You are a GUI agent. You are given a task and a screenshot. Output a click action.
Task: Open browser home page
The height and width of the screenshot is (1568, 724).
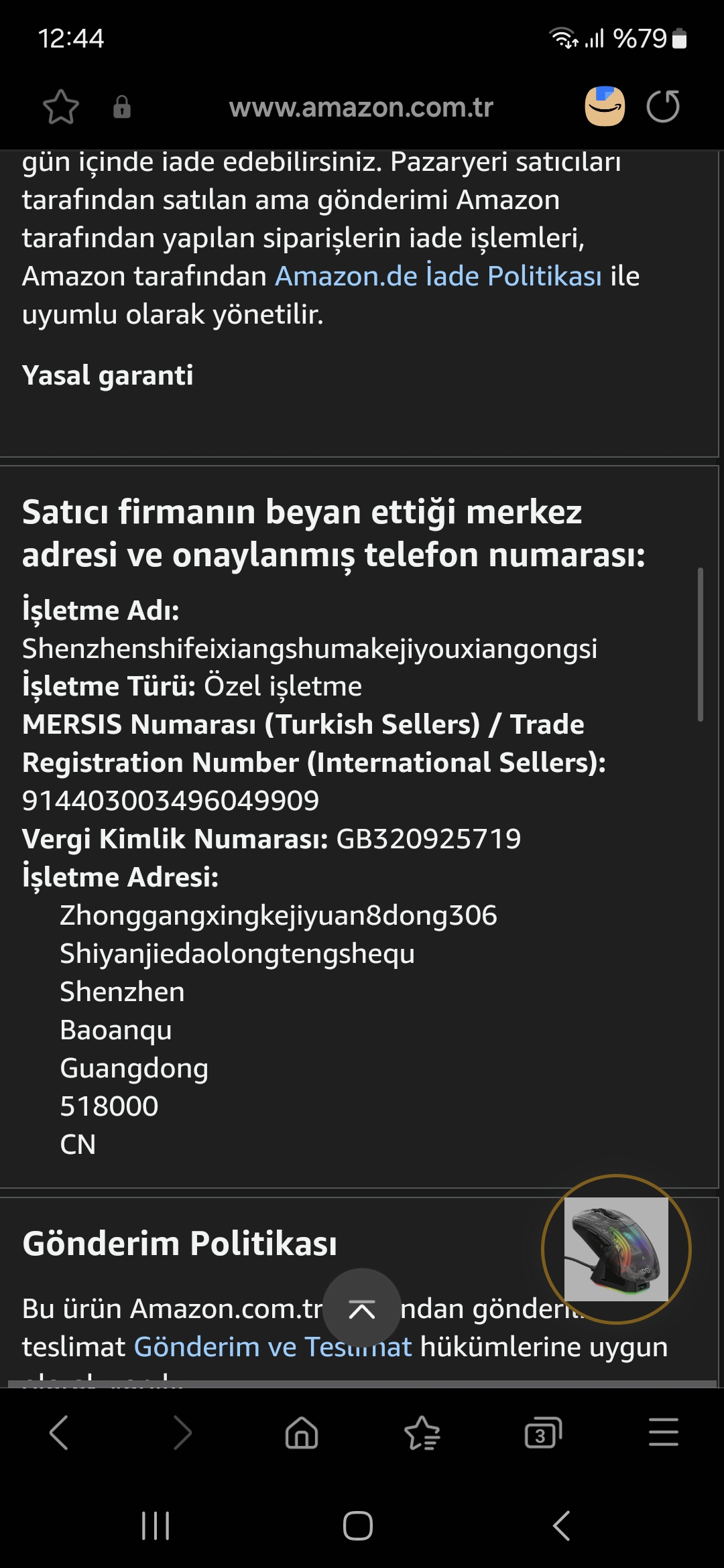(x=302, y=1433)
